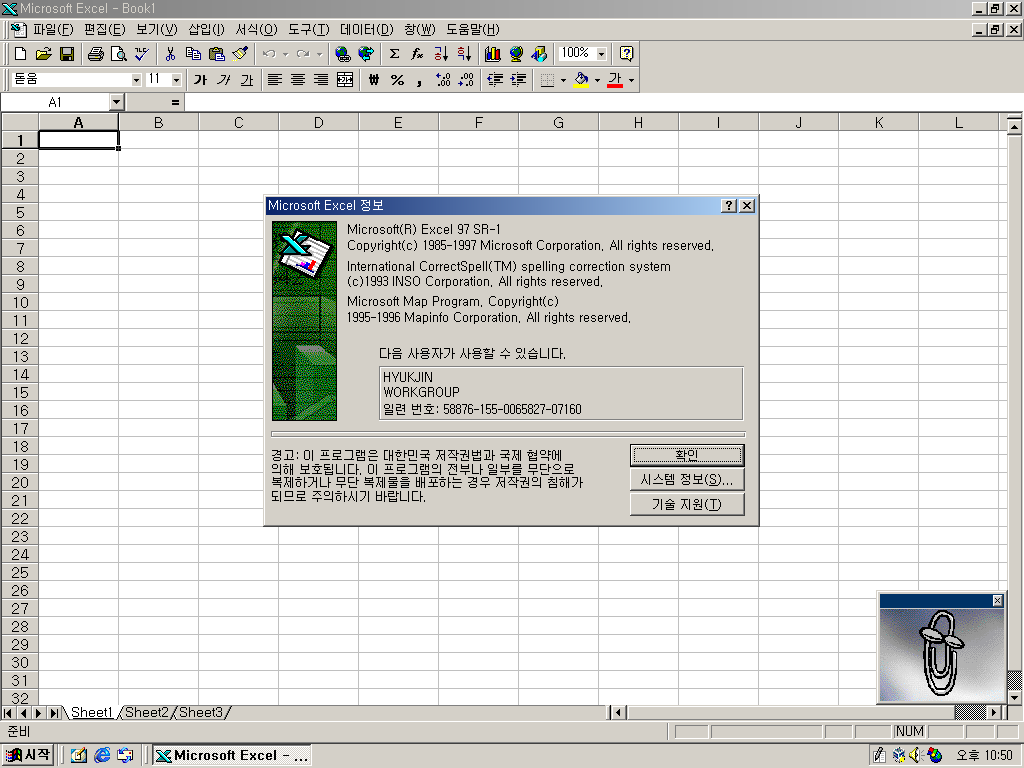This screenshot has height=768, width=1024.
Task: Toggle center alignment button
Action: pos(298,80)
